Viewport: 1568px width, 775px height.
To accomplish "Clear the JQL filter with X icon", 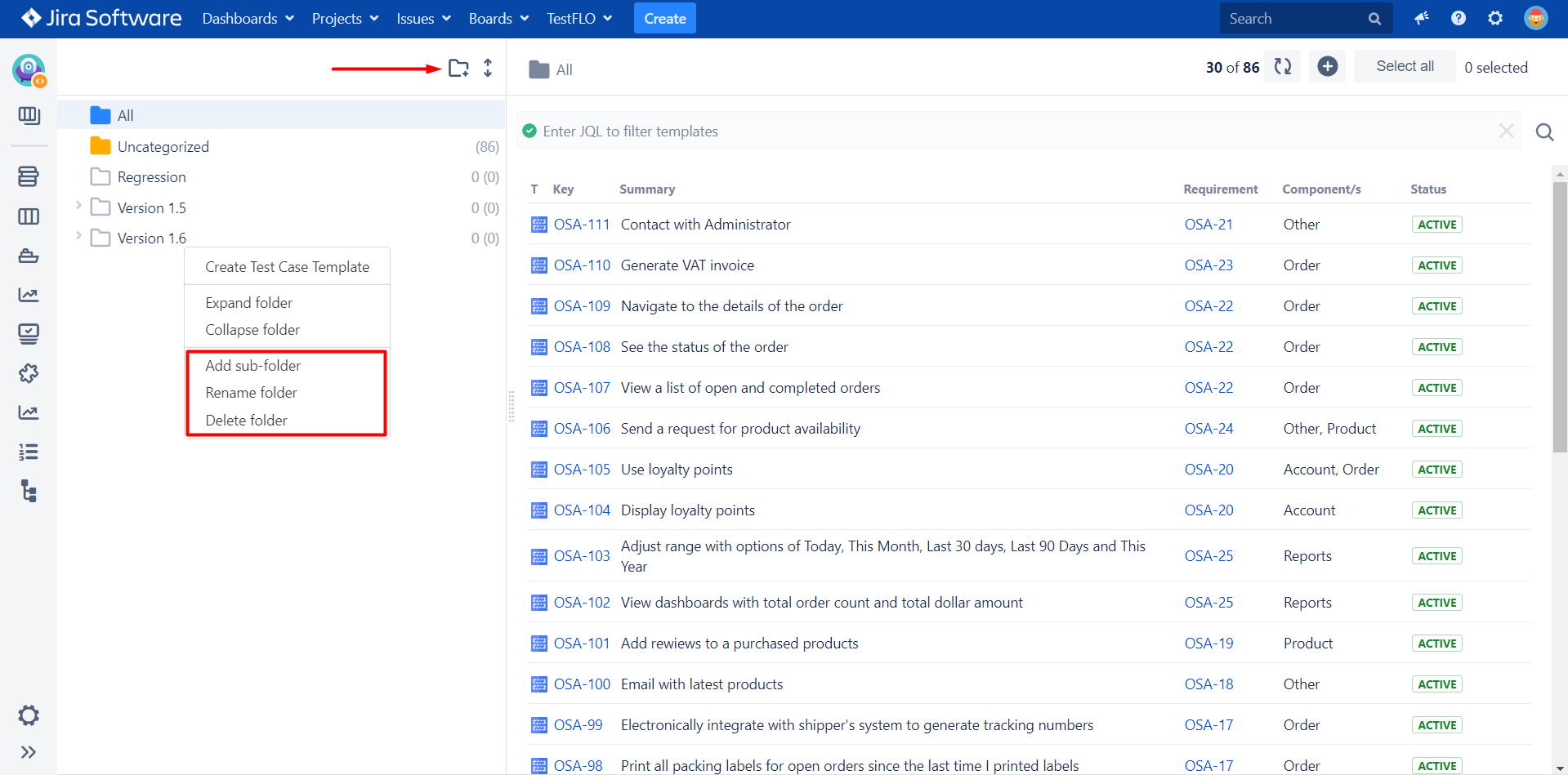I will pos(1506,131).
